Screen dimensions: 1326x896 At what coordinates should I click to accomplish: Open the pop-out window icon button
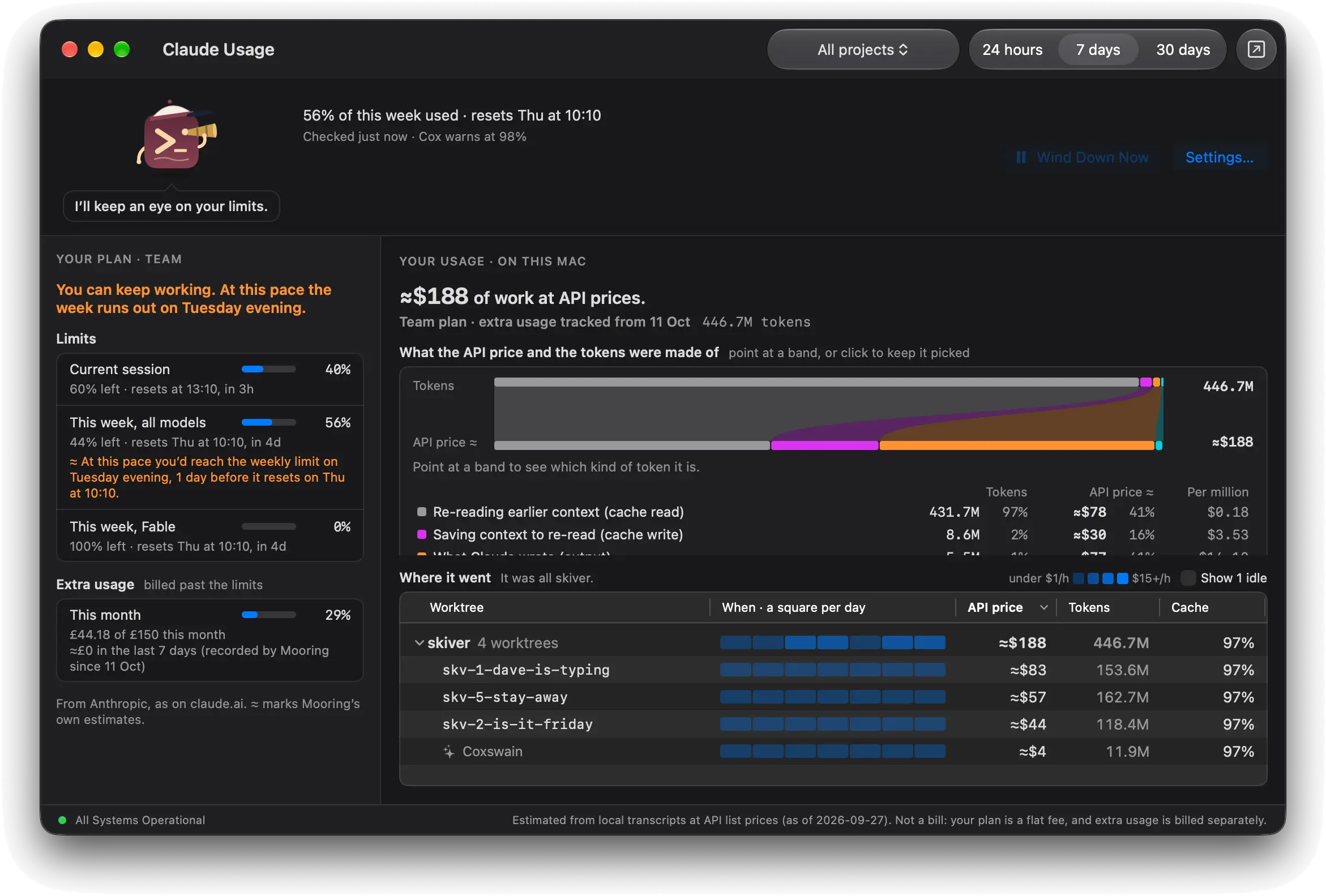[1255, 50]
